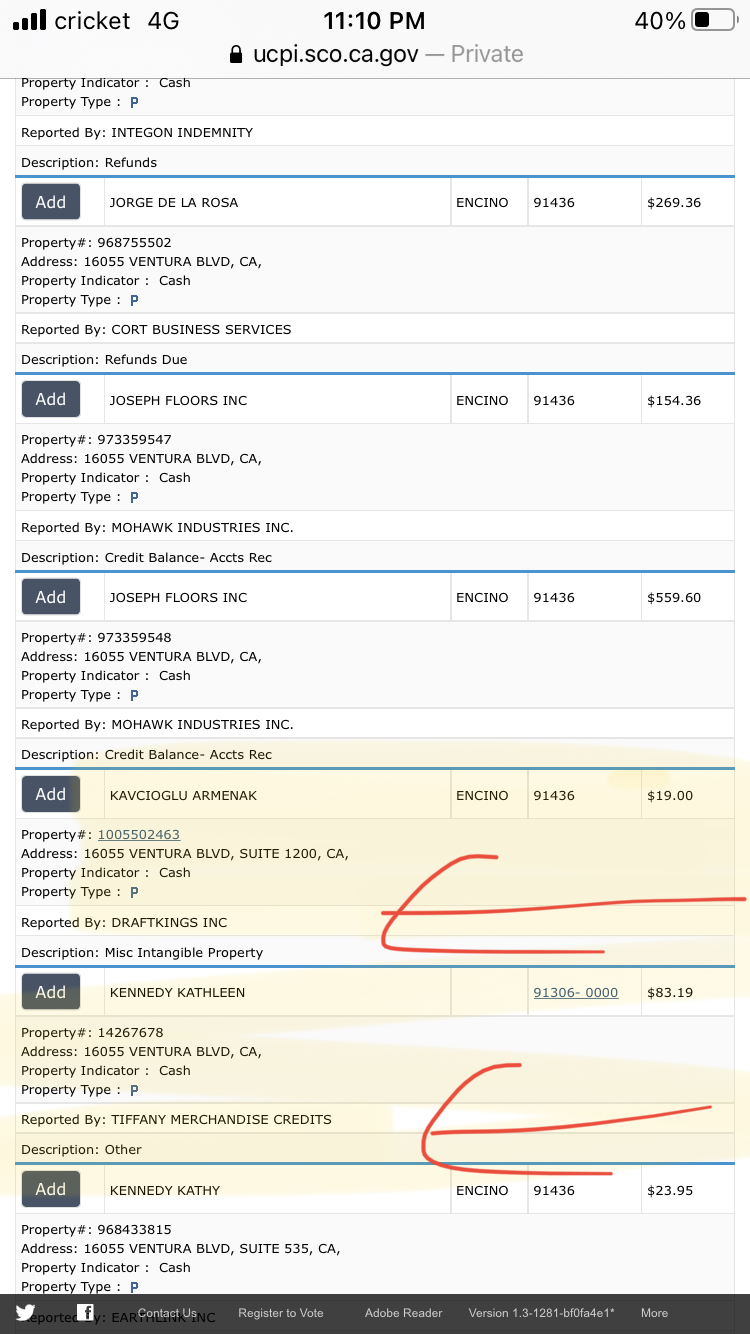Select Description: Misc Intangible Property
This screenshot has width=750, height=1334.
click(142, 953)
